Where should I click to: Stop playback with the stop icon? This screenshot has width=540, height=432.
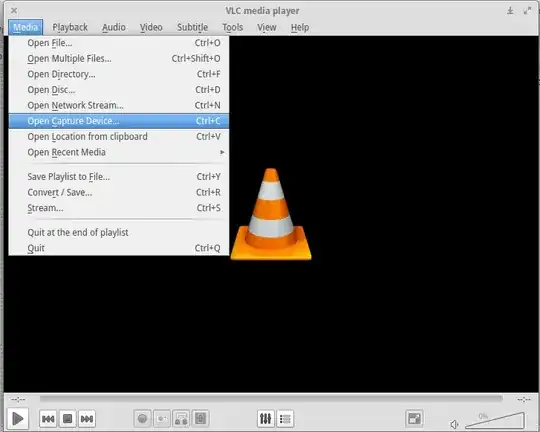(68, 419)
